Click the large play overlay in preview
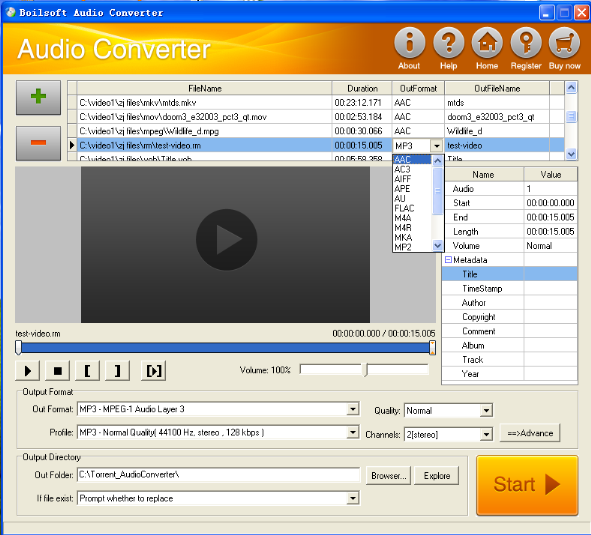The width and height of the screenshot is (591, 535). click(x=227, y=239)
